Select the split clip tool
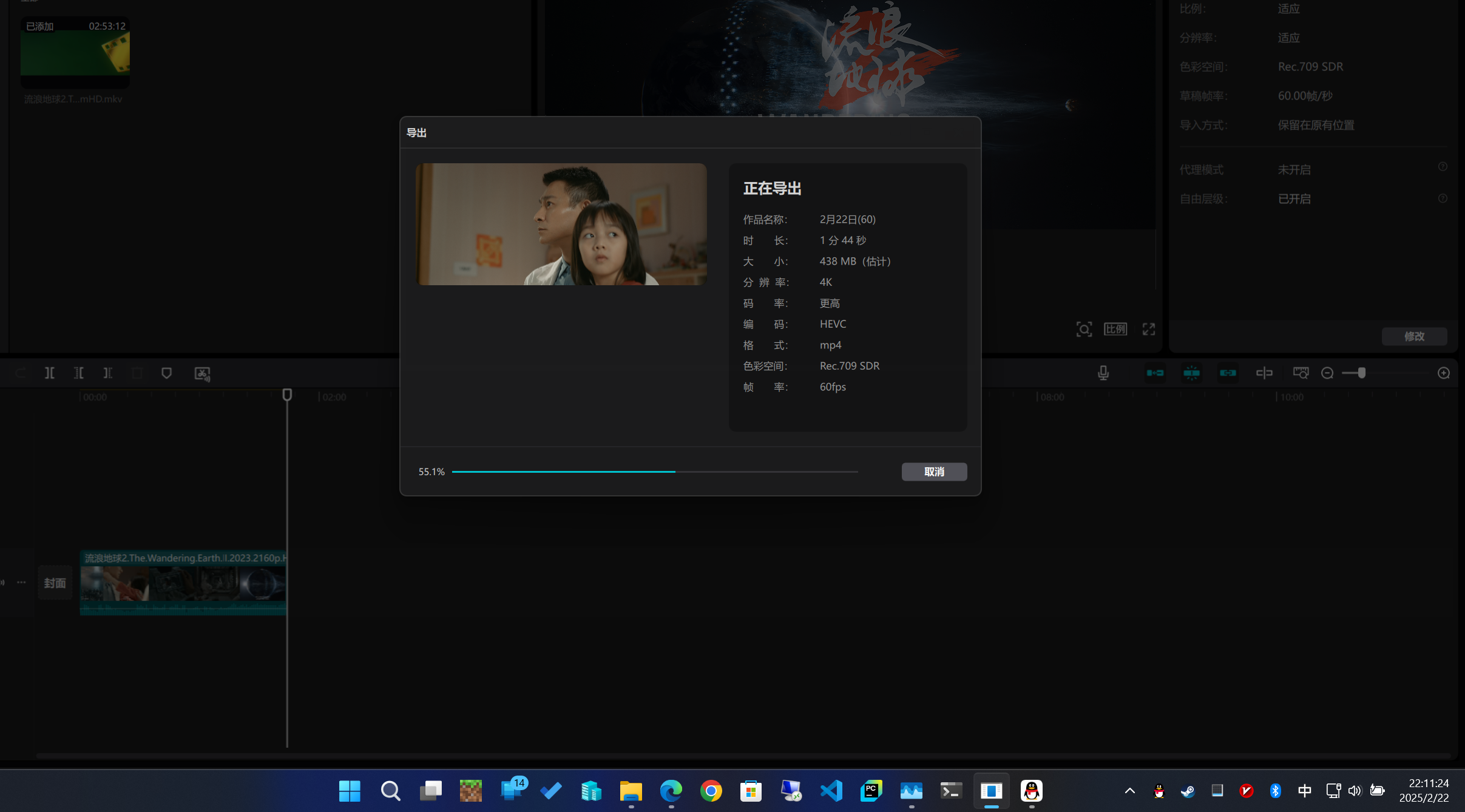The width and height of the screenshot is (1465, 812). tap(50, 373)
